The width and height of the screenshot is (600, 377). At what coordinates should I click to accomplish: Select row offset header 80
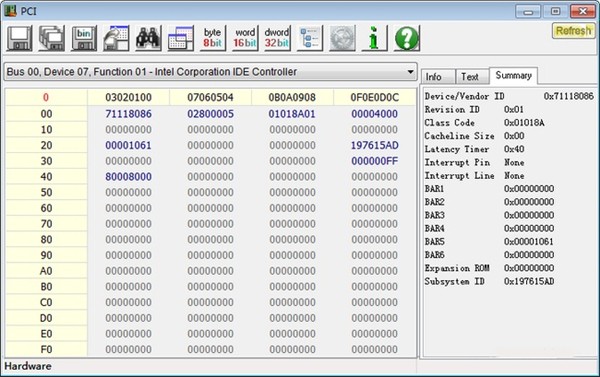pos(46,239)
